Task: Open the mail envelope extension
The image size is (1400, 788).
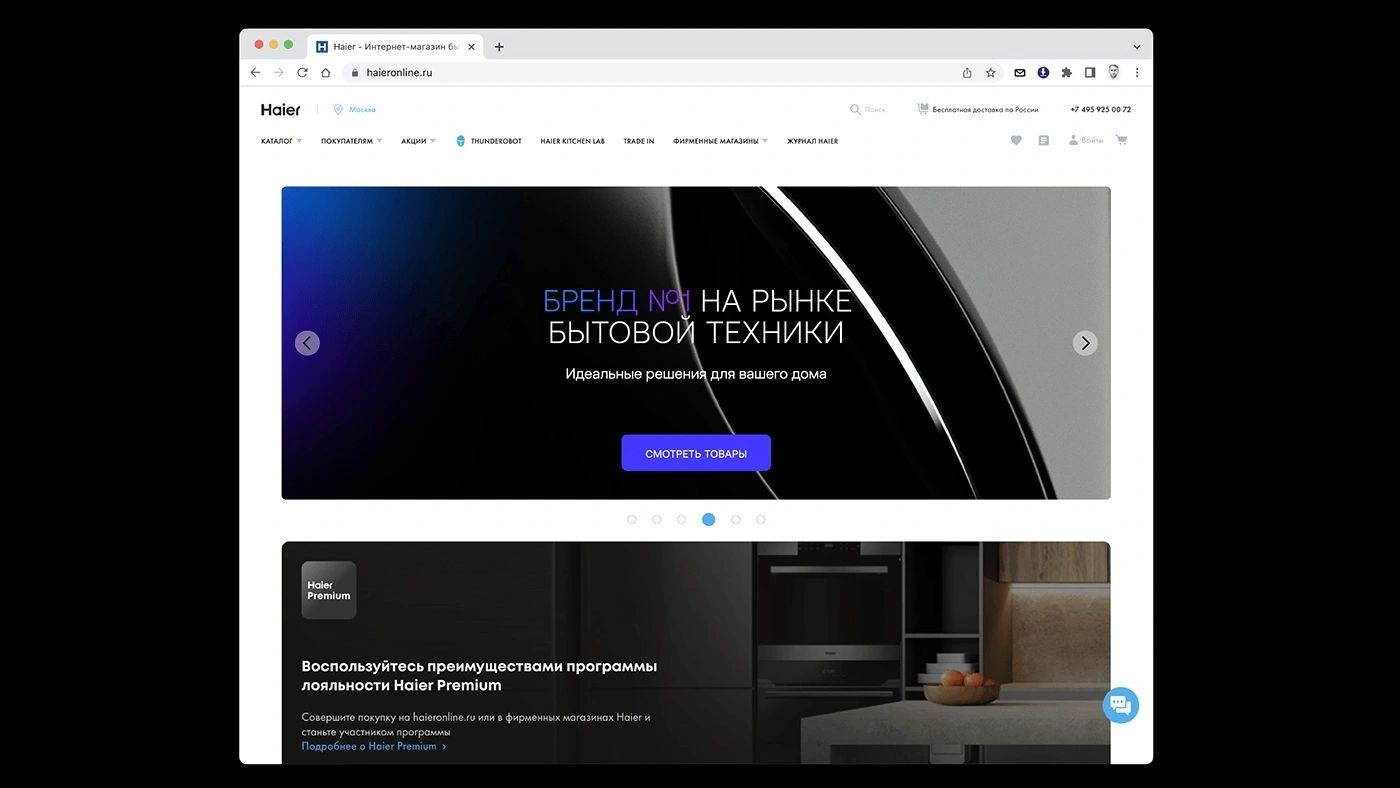Action: (x=1020, y=72)
